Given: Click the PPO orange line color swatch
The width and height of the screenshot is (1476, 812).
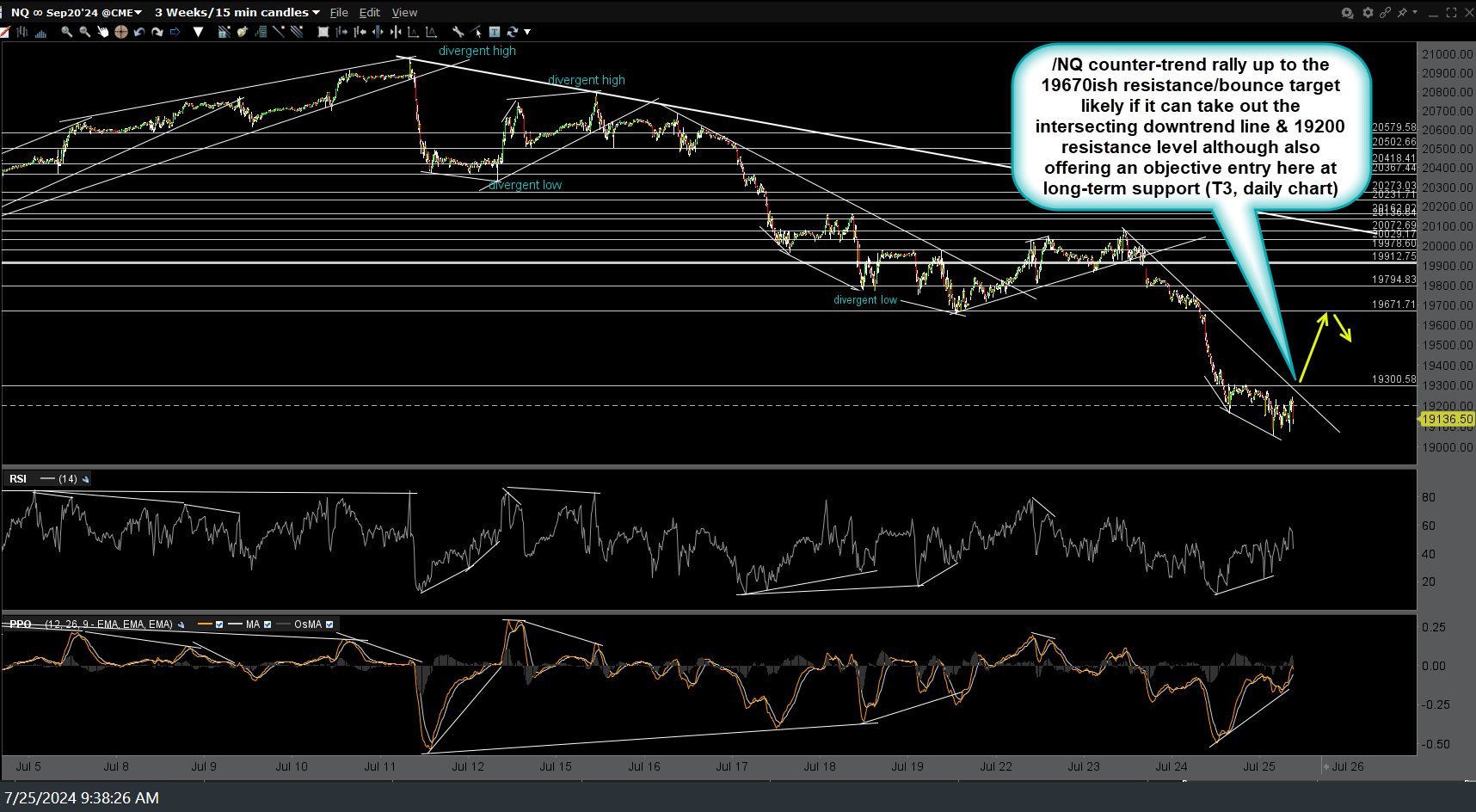Looking at the screenshot, I should pos(205,624).
